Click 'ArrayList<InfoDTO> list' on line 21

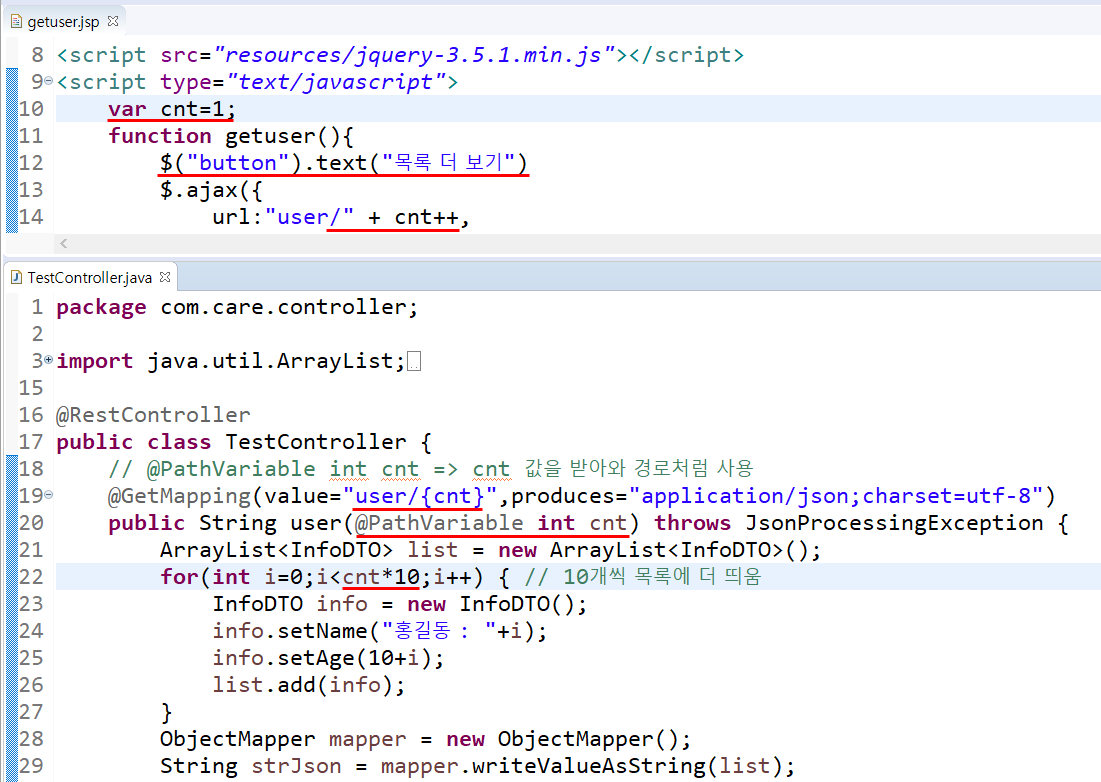309,550
